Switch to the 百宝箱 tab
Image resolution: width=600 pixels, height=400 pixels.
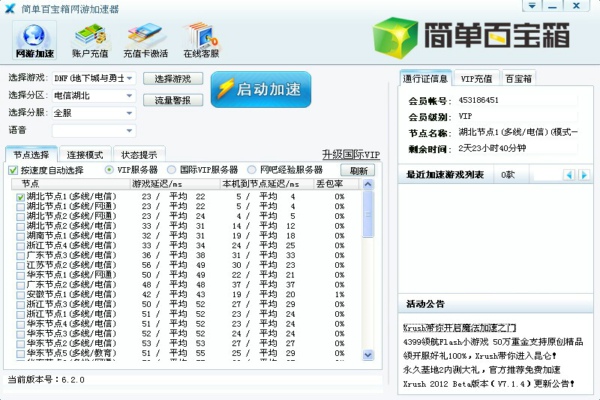point(518,78)
